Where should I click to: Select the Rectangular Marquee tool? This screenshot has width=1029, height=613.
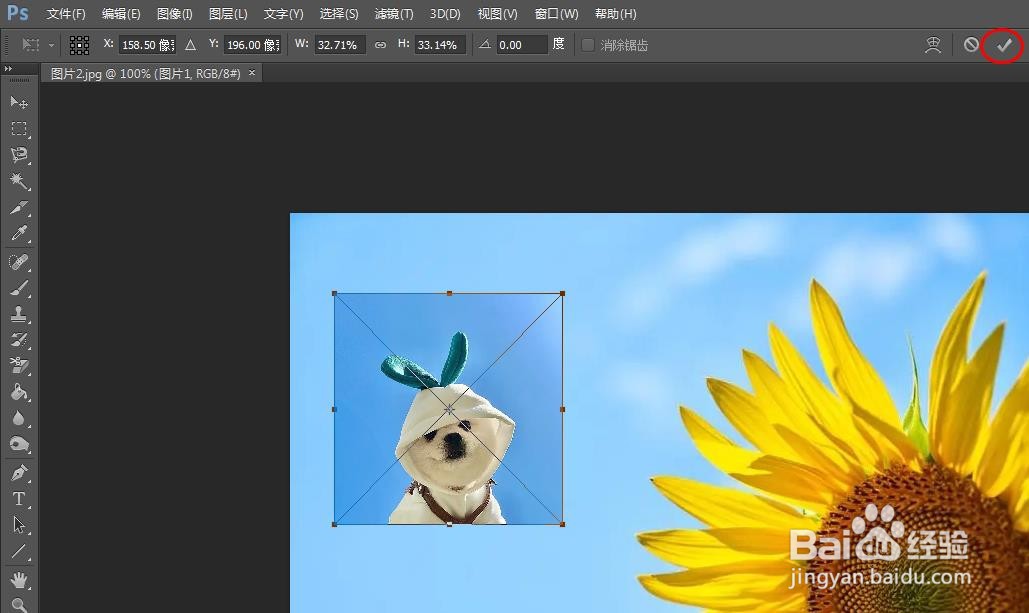click(x=18, y=129)
